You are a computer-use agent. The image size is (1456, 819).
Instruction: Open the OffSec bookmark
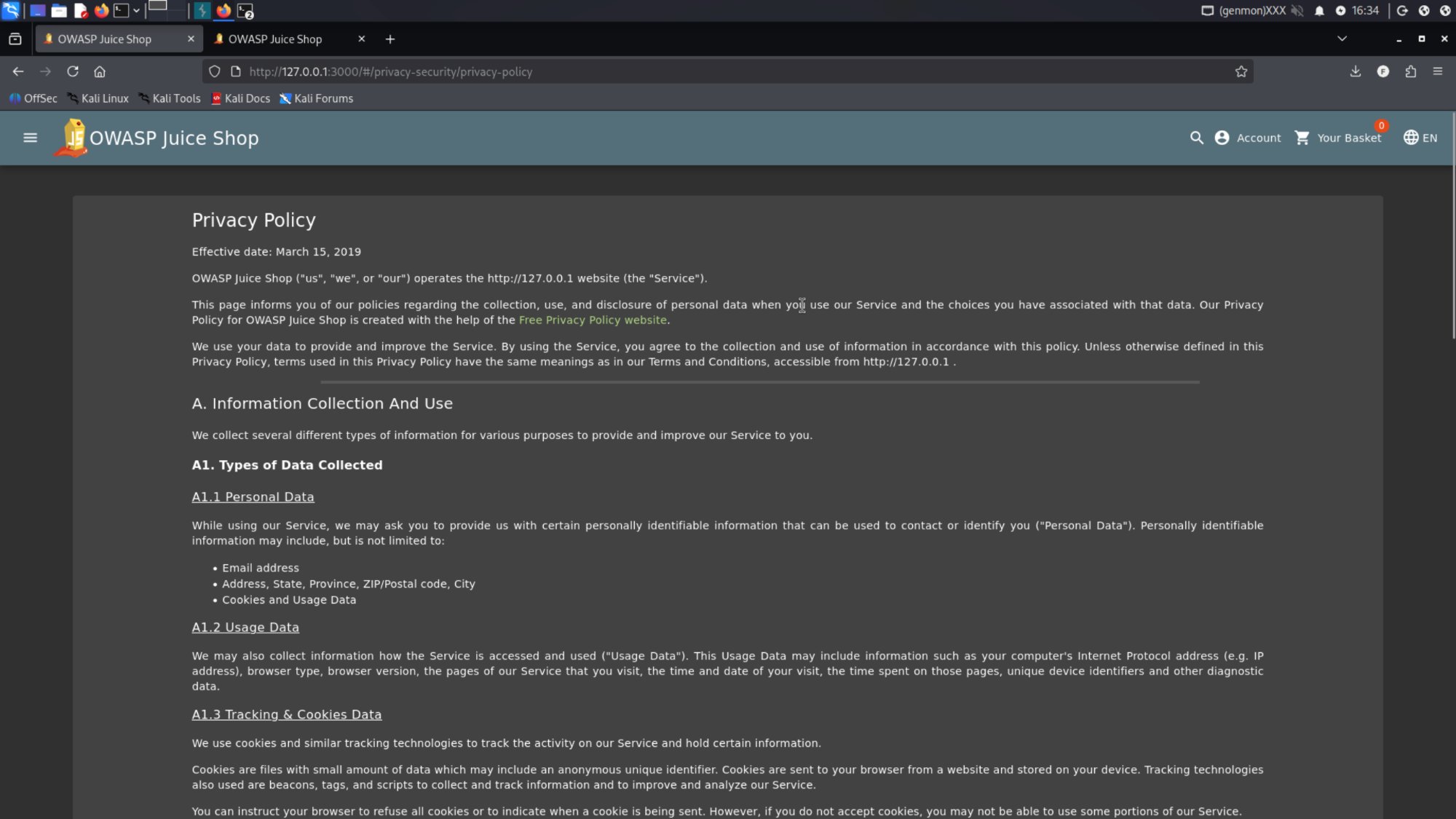pos(33,98)
